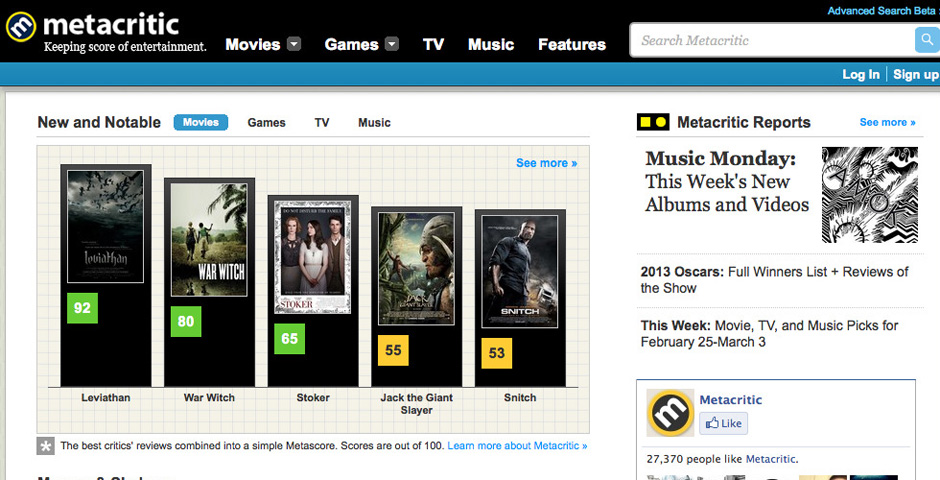This screenshot has height=480, width=940.
Task: Click the New and Notable heading
Action: 99,122
